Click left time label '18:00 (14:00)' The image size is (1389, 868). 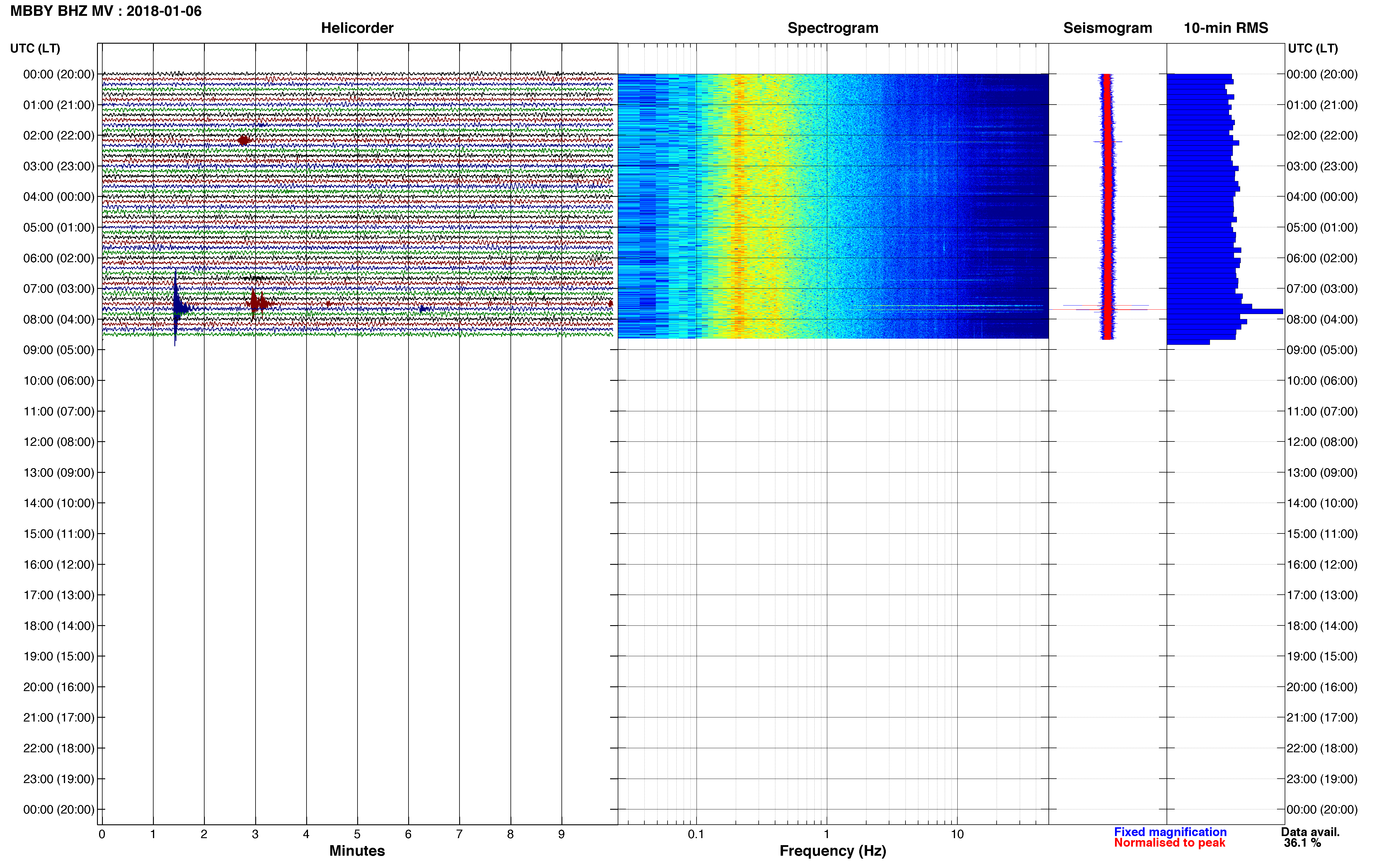[59, 626]
